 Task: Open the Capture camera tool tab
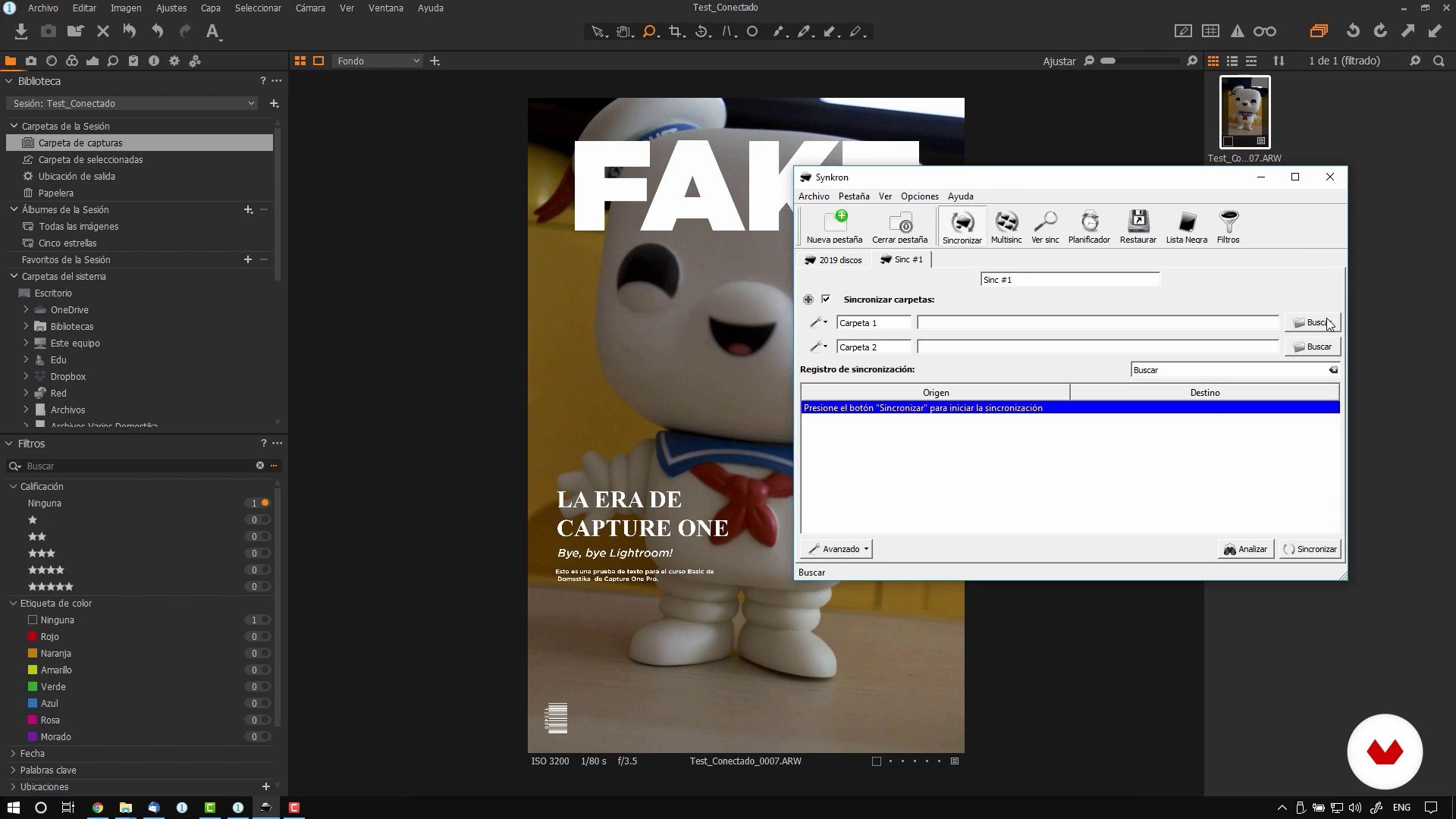[31, 61]
